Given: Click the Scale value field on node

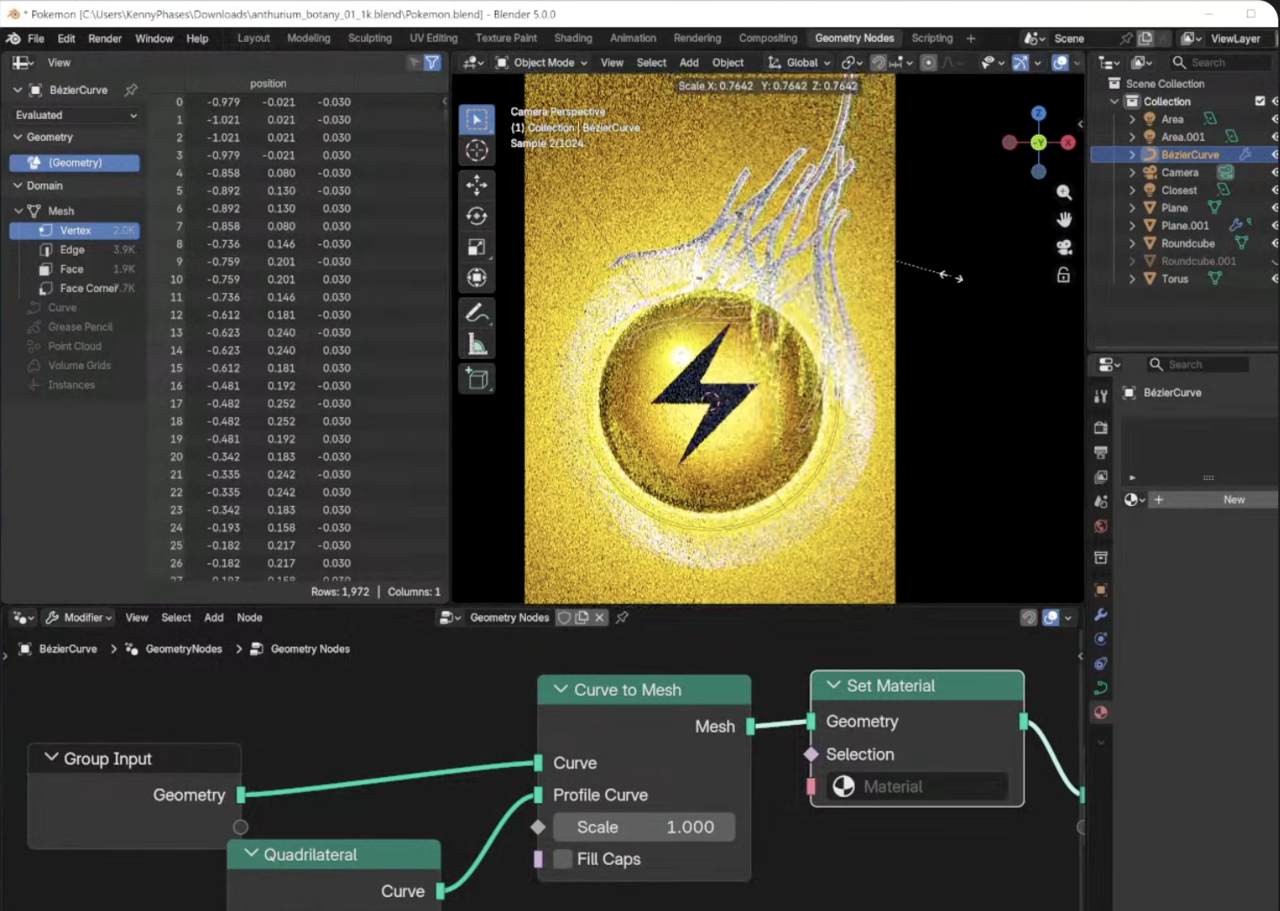Looking at the screenshot, I should pos(645,827).
